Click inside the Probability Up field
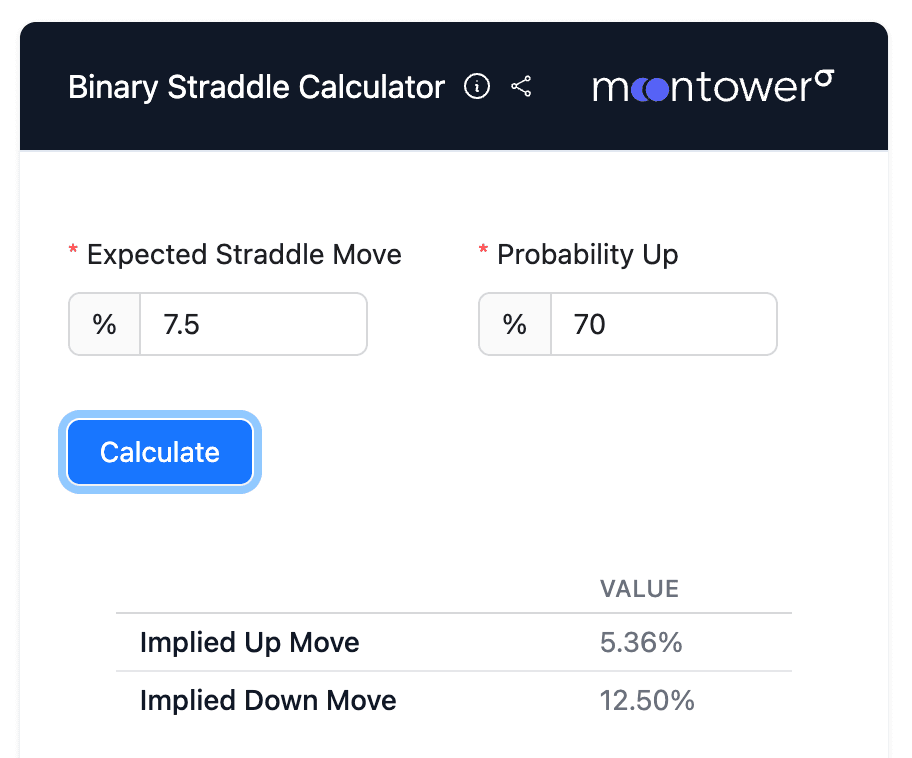Screen dimensions: 912x758 [x=663, y=324]
